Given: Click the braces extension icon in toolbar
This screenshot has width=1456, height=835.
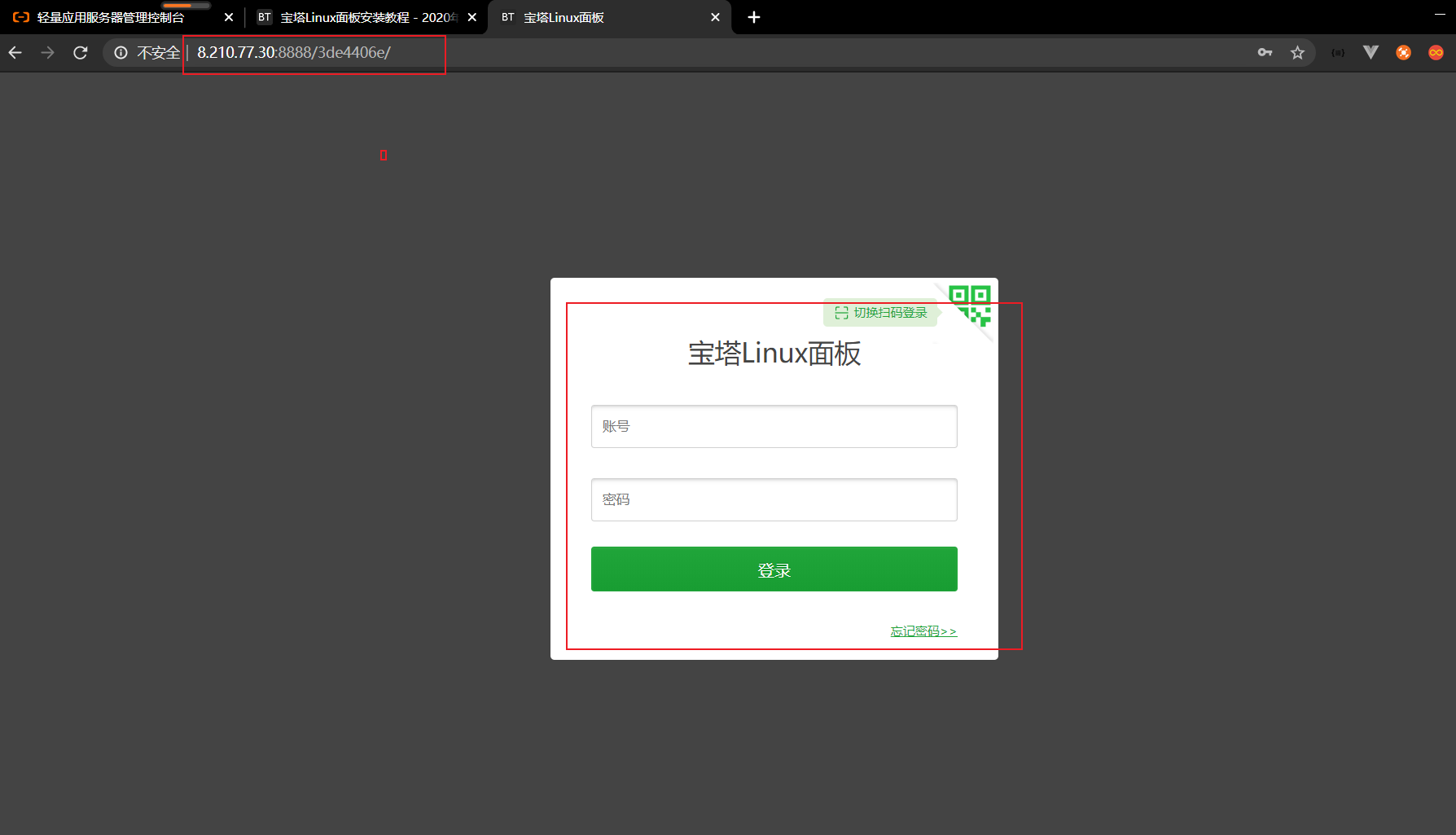Looking at the screenshot, I should point(1338,53).
